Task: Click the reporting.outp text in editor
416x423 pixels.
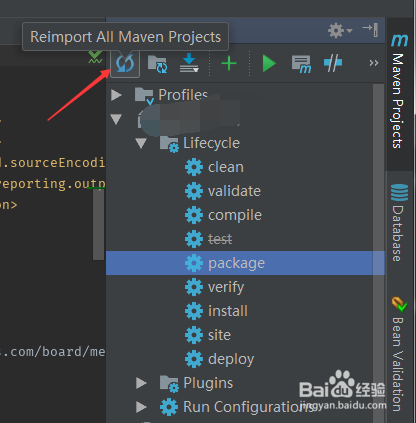Action: (52, 184)
